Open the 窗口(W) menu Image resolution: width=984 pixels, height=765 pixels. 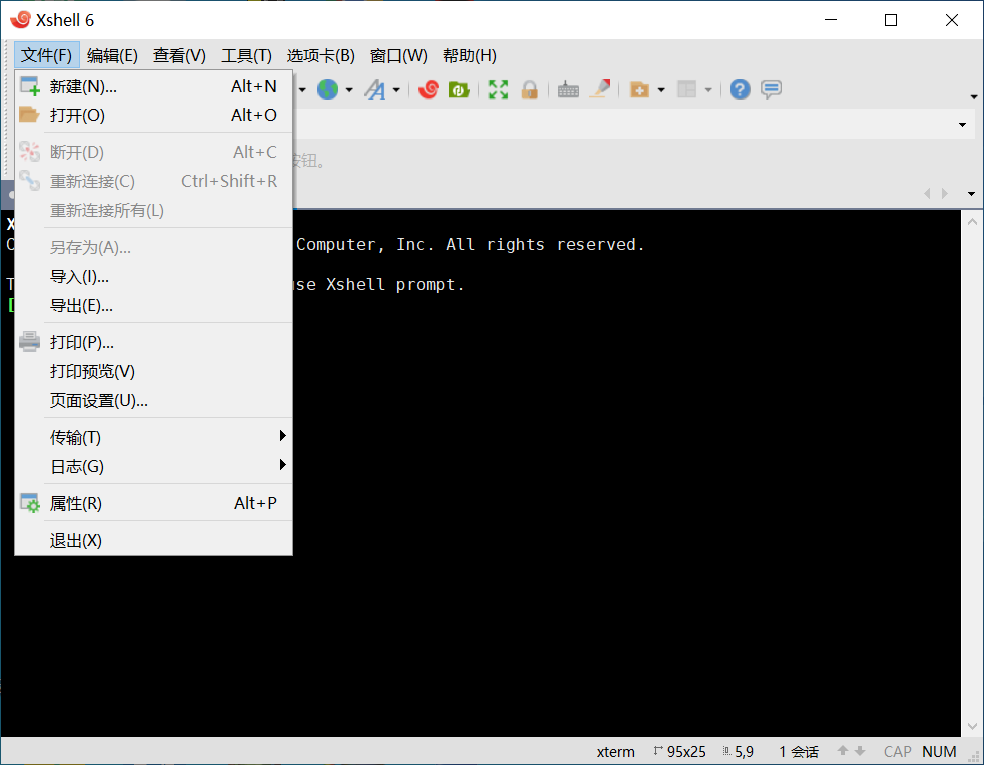click(398, 55)
